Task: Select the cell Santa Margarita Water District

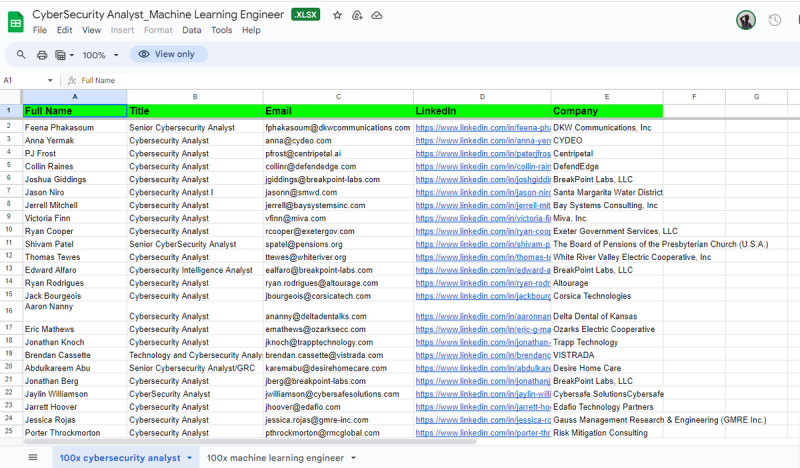Action: click(x=607, y=192)
